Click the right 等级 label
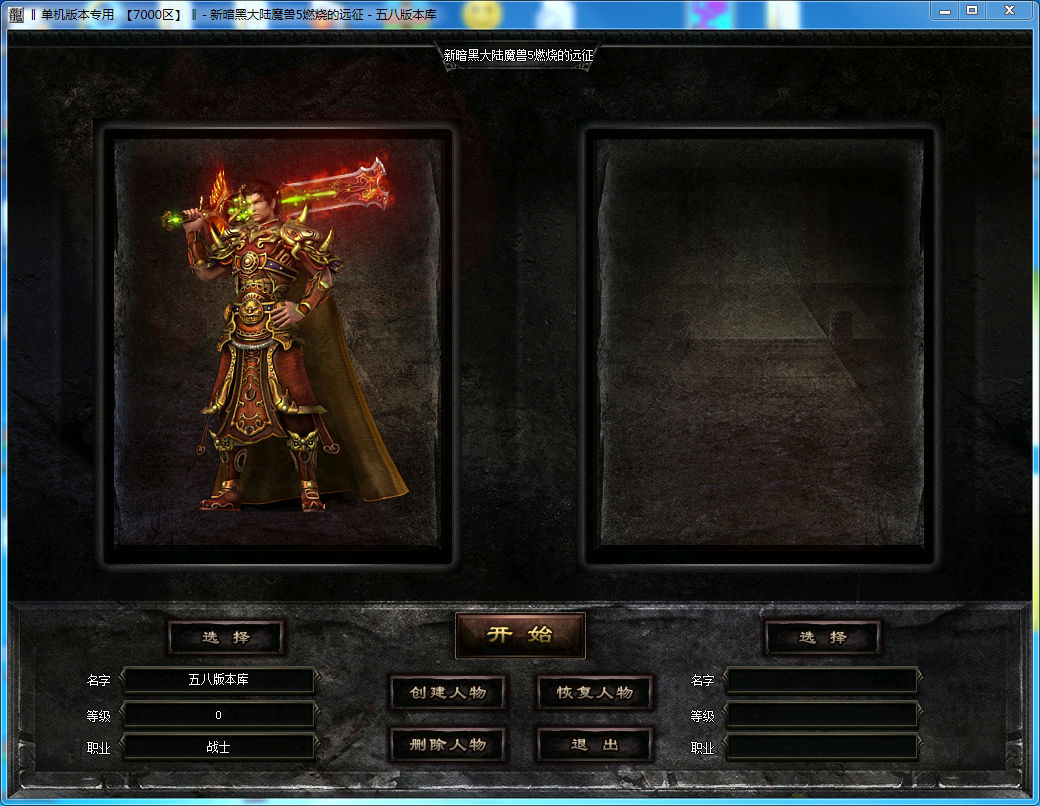1040x806 pixels. click(702, 716)
